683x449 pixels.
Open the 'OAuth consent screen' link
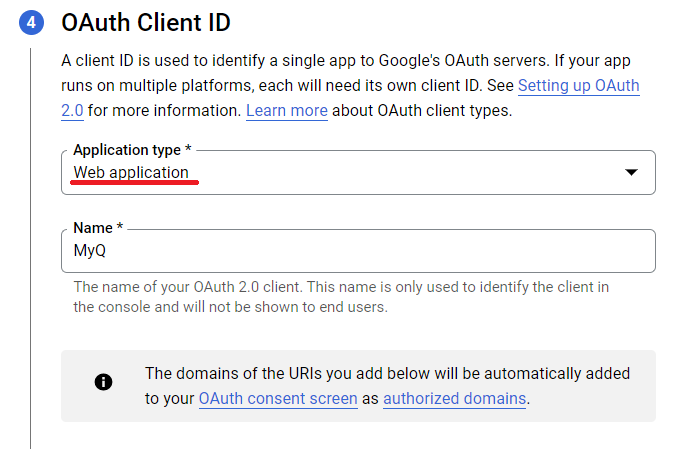[277, 398]
